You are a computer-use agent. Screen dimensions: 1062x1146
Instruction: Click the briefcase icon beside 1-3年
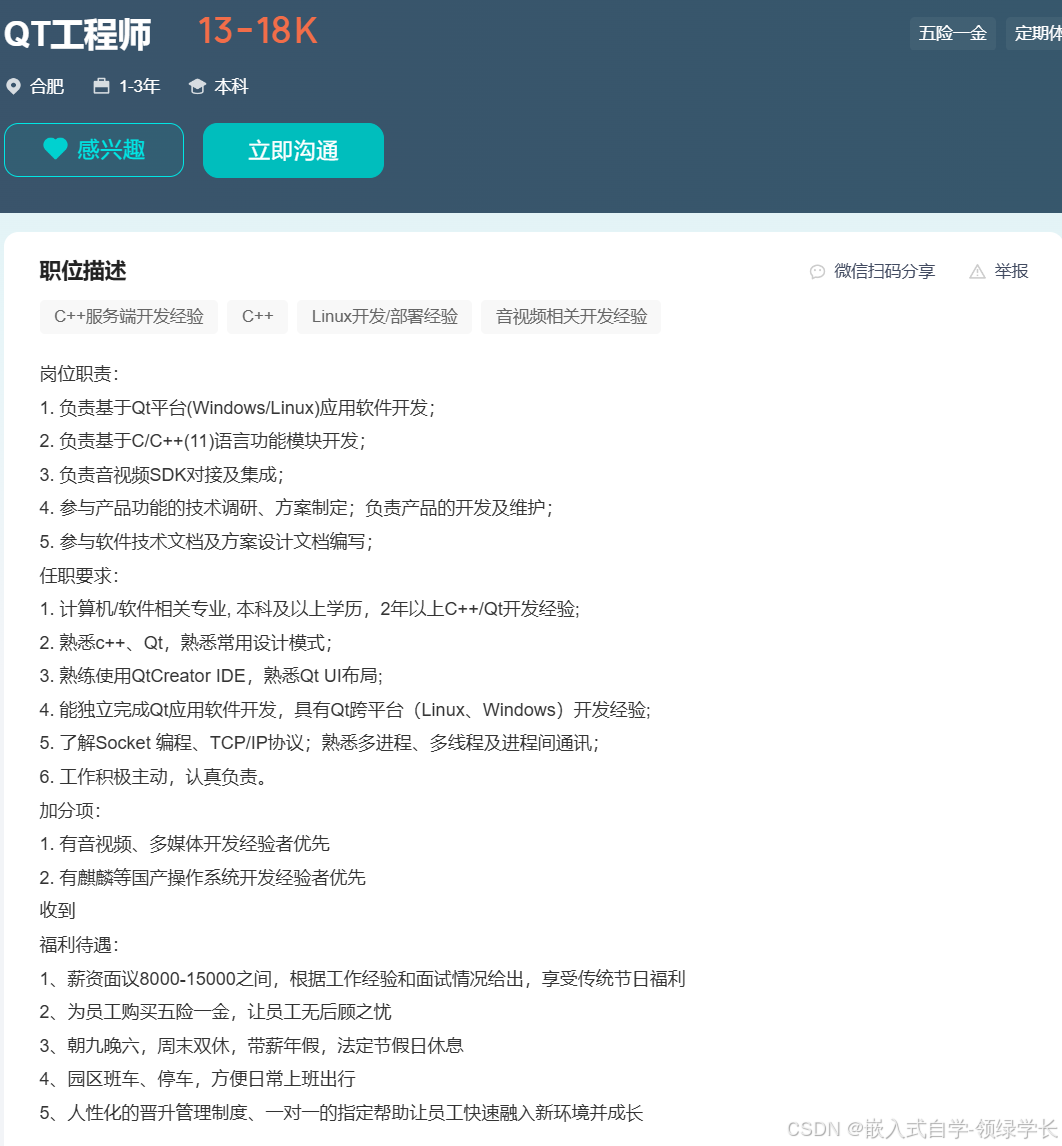[102, 86]
